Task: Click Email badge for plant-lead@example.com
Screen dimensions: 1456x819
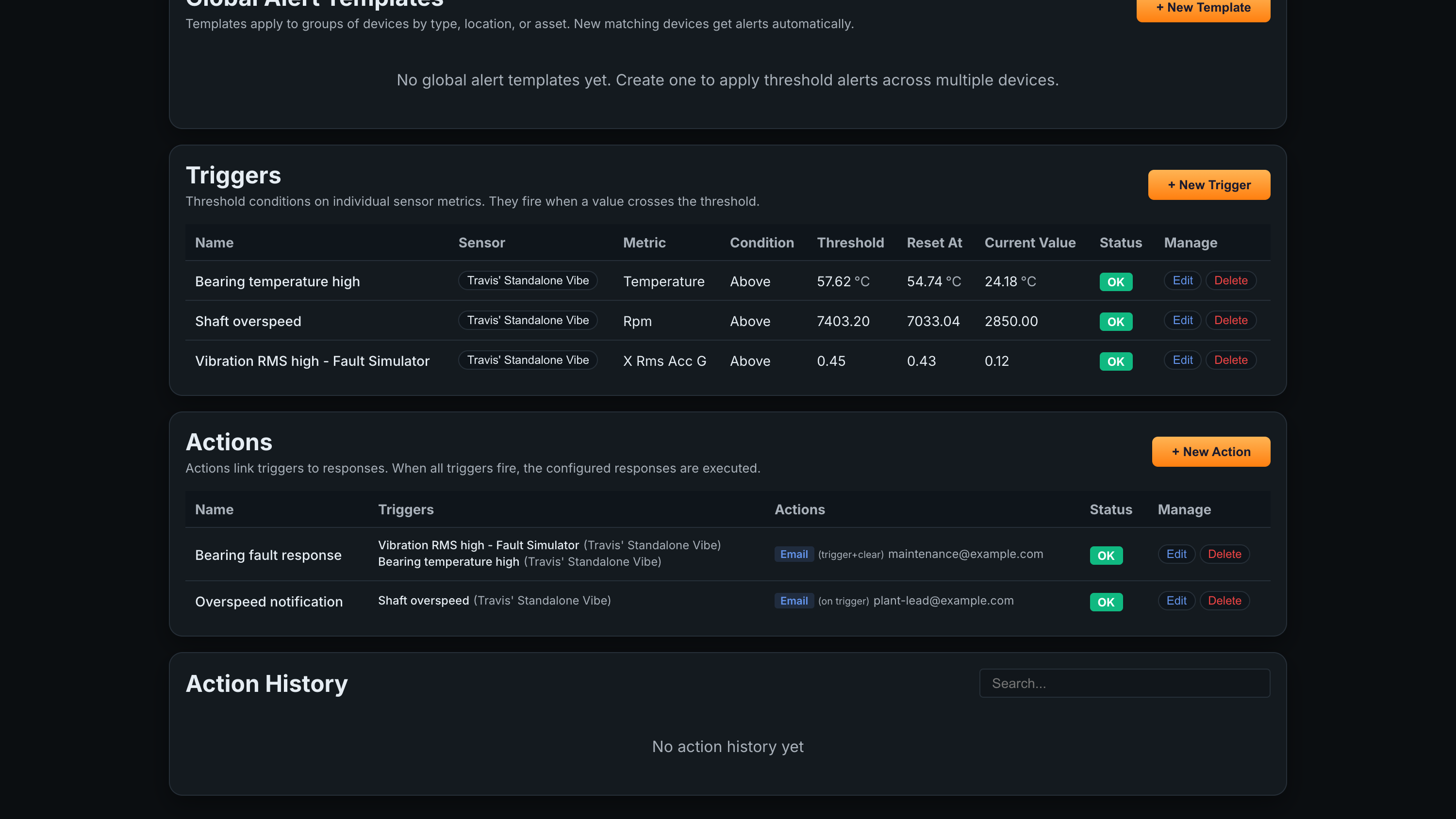Action: pos(794,600)
